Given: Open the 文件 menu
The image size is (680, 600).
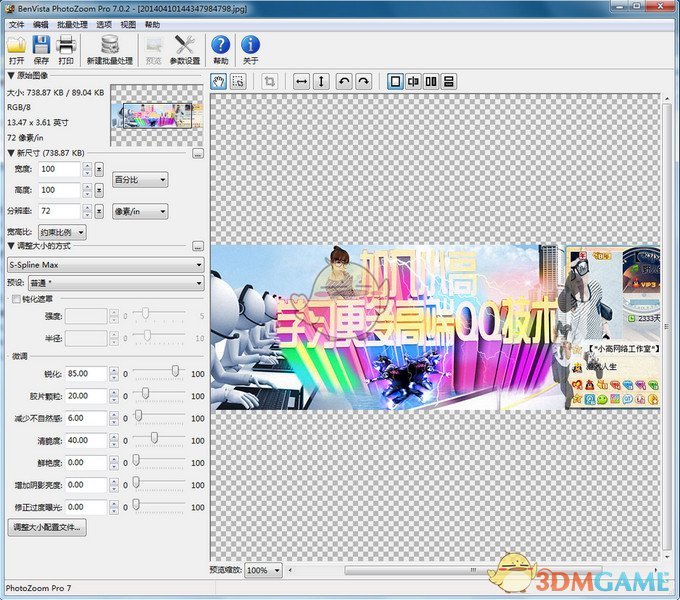Looking at the screenshot, I should (16, 25).
